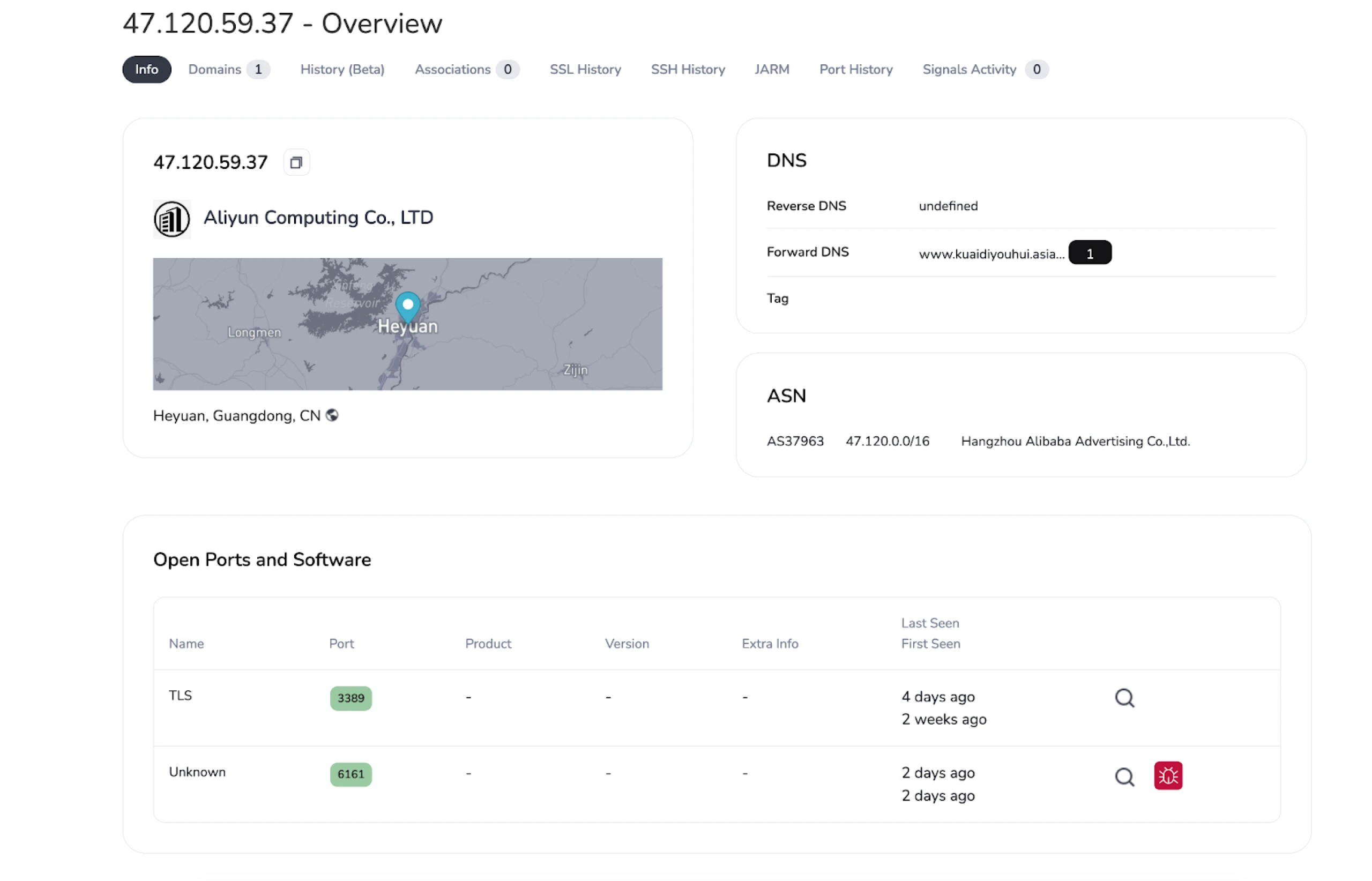This screenshot has height=881, width=1372.
Task: Open forward DNS domain www.kuaidiyouhui.asia
Action: (991, 254)
